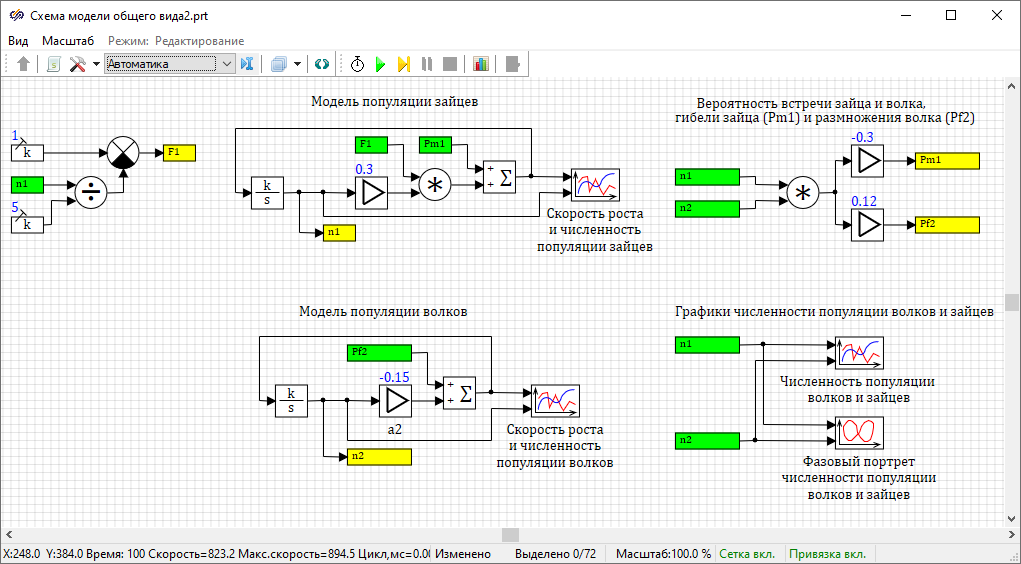Image resolution: width=1021 pixels, height=564 pixels.
Task: Click the timer stopwatch icon
Action: tap(357, 64)
